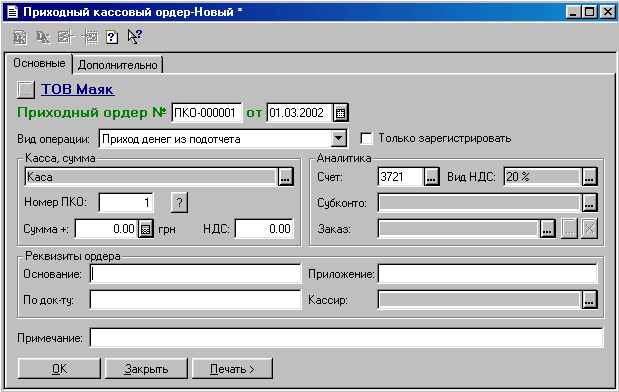The image size is (619, 392).
Task: Click the По док-ту text field
Action: coord(195,300)
